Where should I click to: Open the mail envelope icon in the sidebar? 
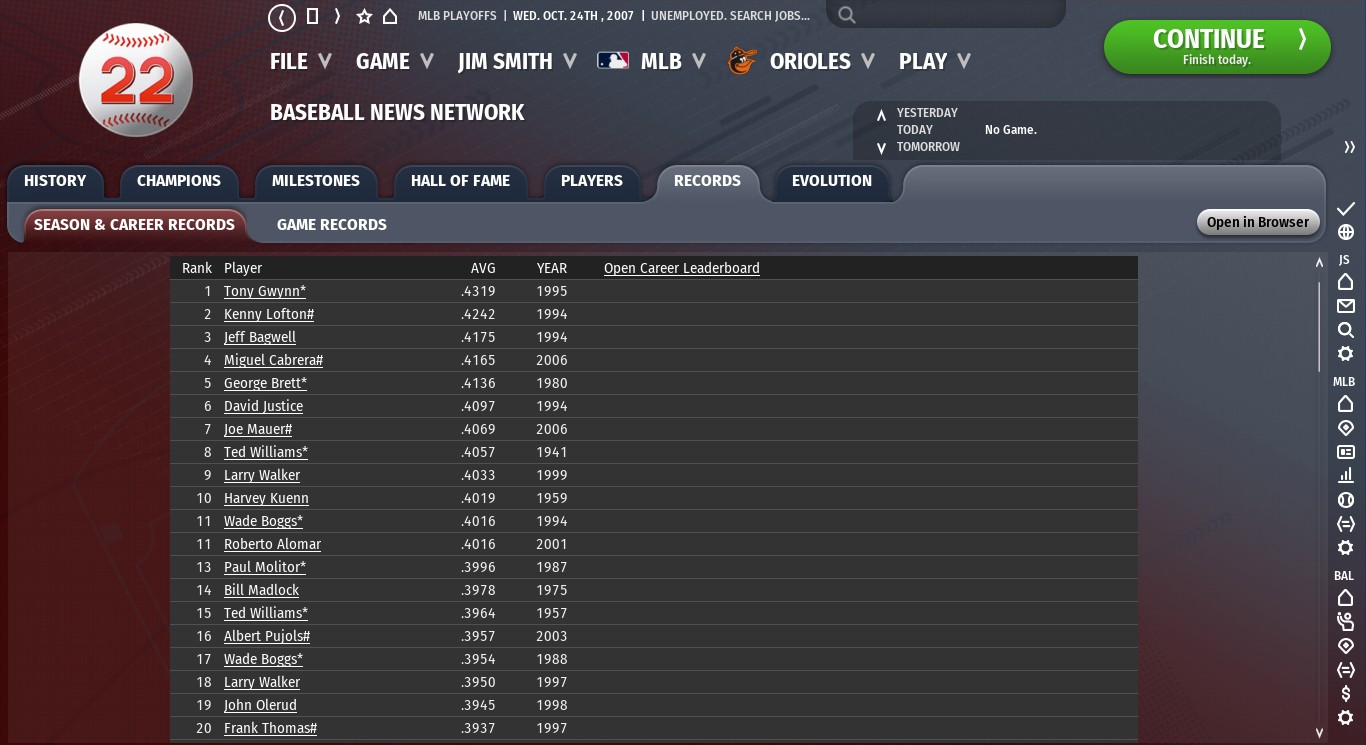point(1346,306)
